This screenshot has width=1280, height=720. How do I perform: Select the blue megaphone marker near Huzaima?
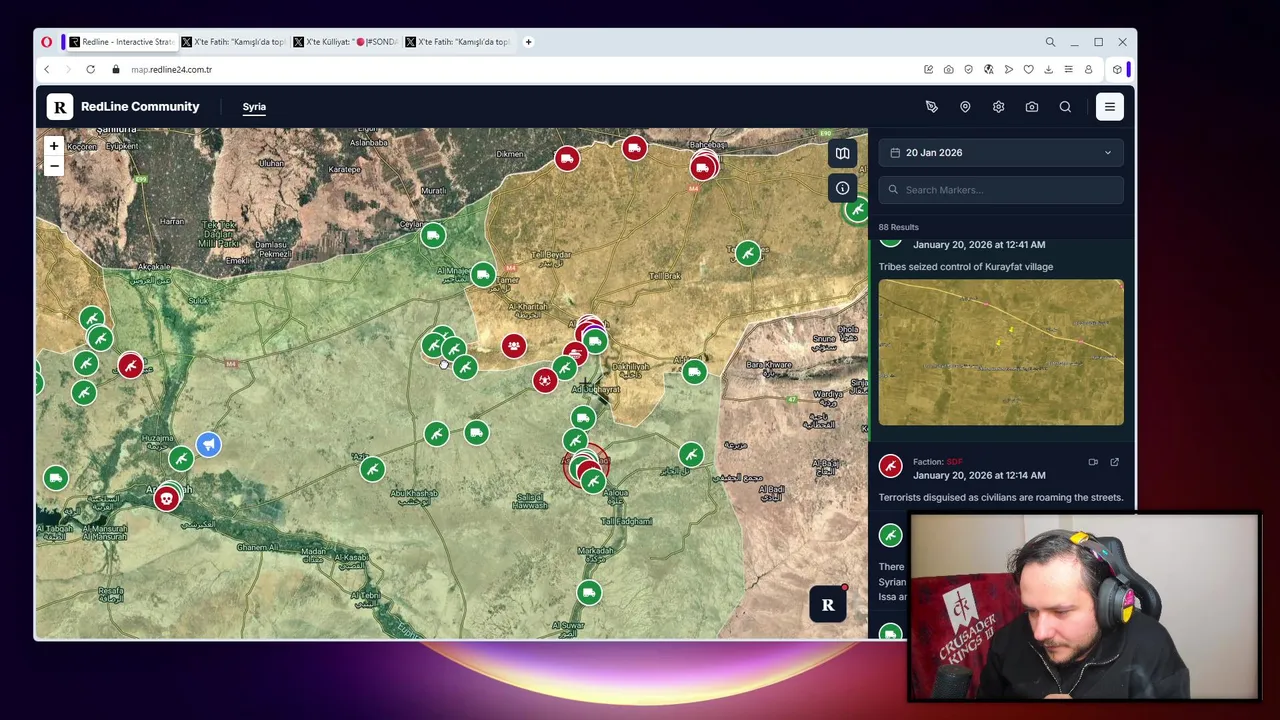click(x=208, y=444)
